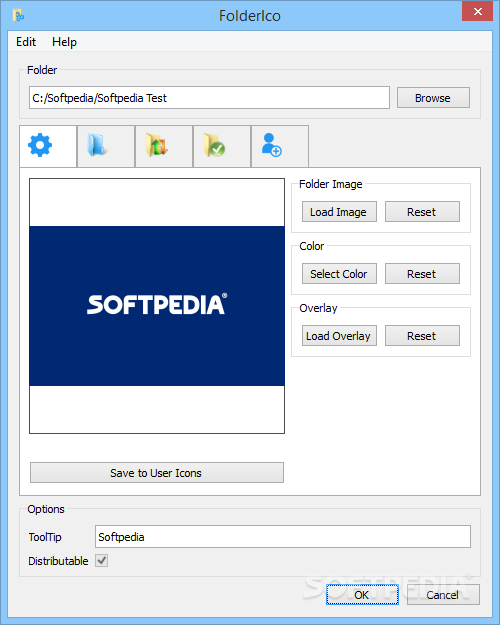Click Select Color button
The image size is (500, 625).
coord(339,274)
